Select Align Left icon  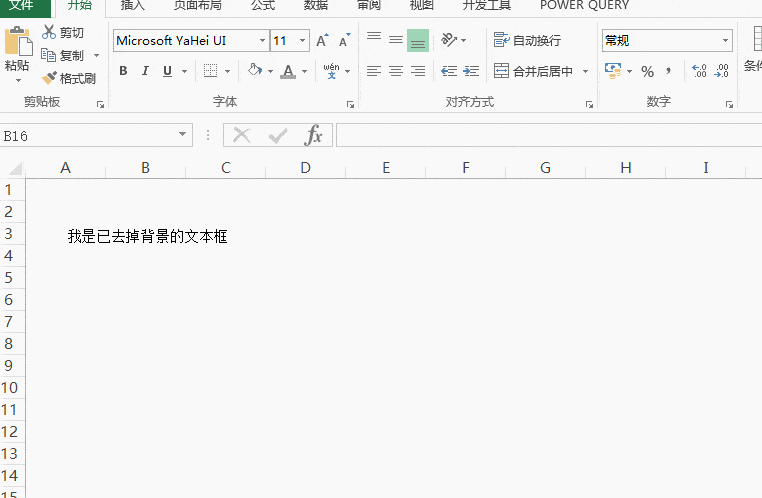[x=374, y=71]
